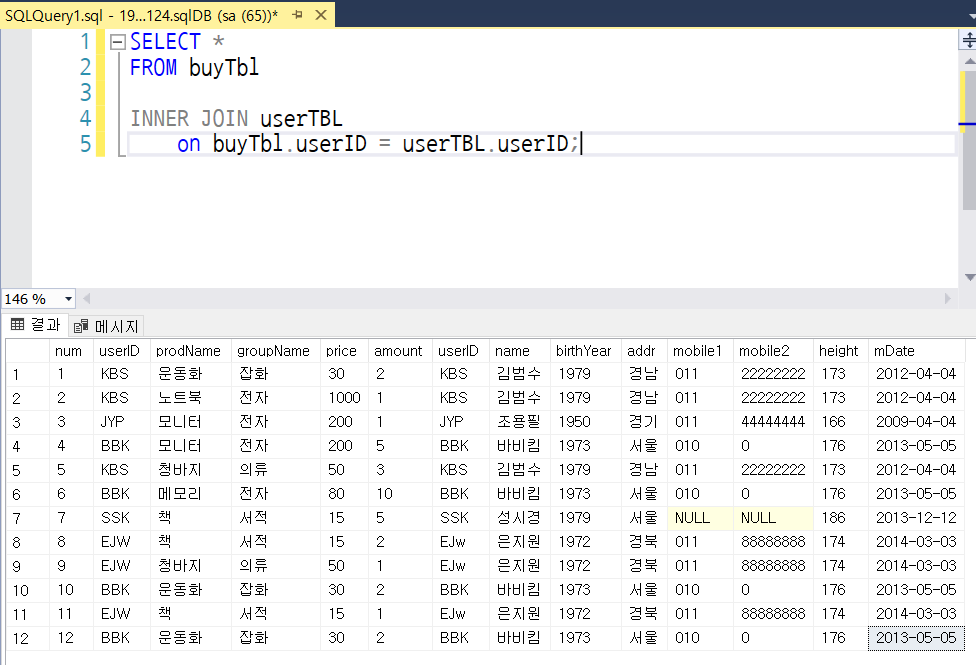
Task: Select result row header 1
Action: point(27,374)
